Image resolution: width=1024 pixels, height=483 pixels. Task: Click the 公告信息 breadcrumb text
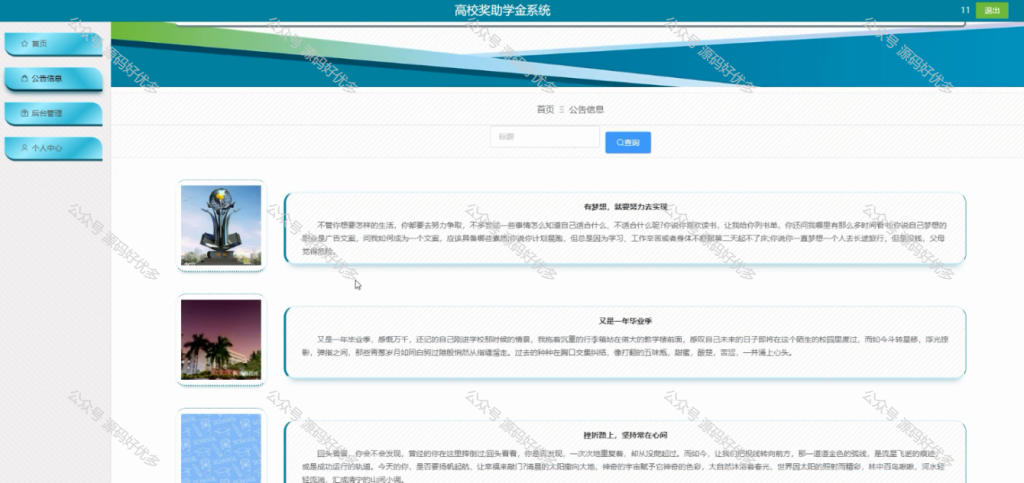586,109
